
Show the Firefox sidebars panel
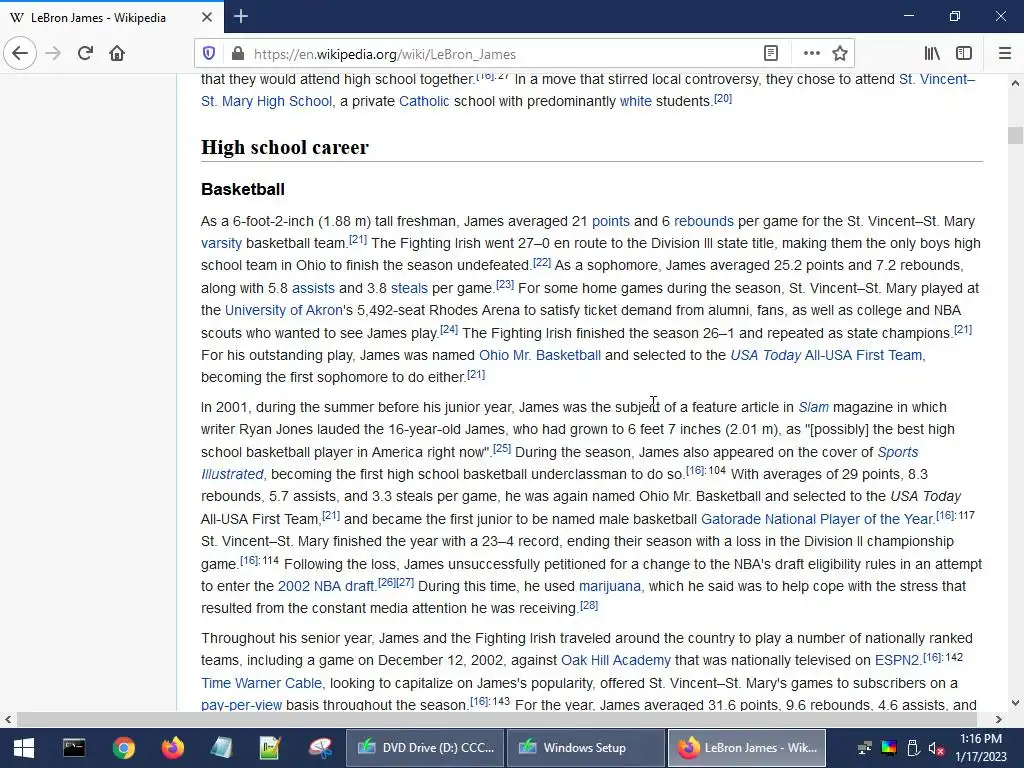(964, 54)
